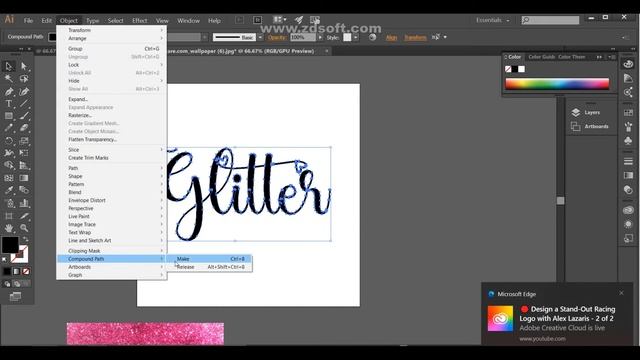Select the Perspective Grid tool

pyautogui.click(x=24, y=165)
